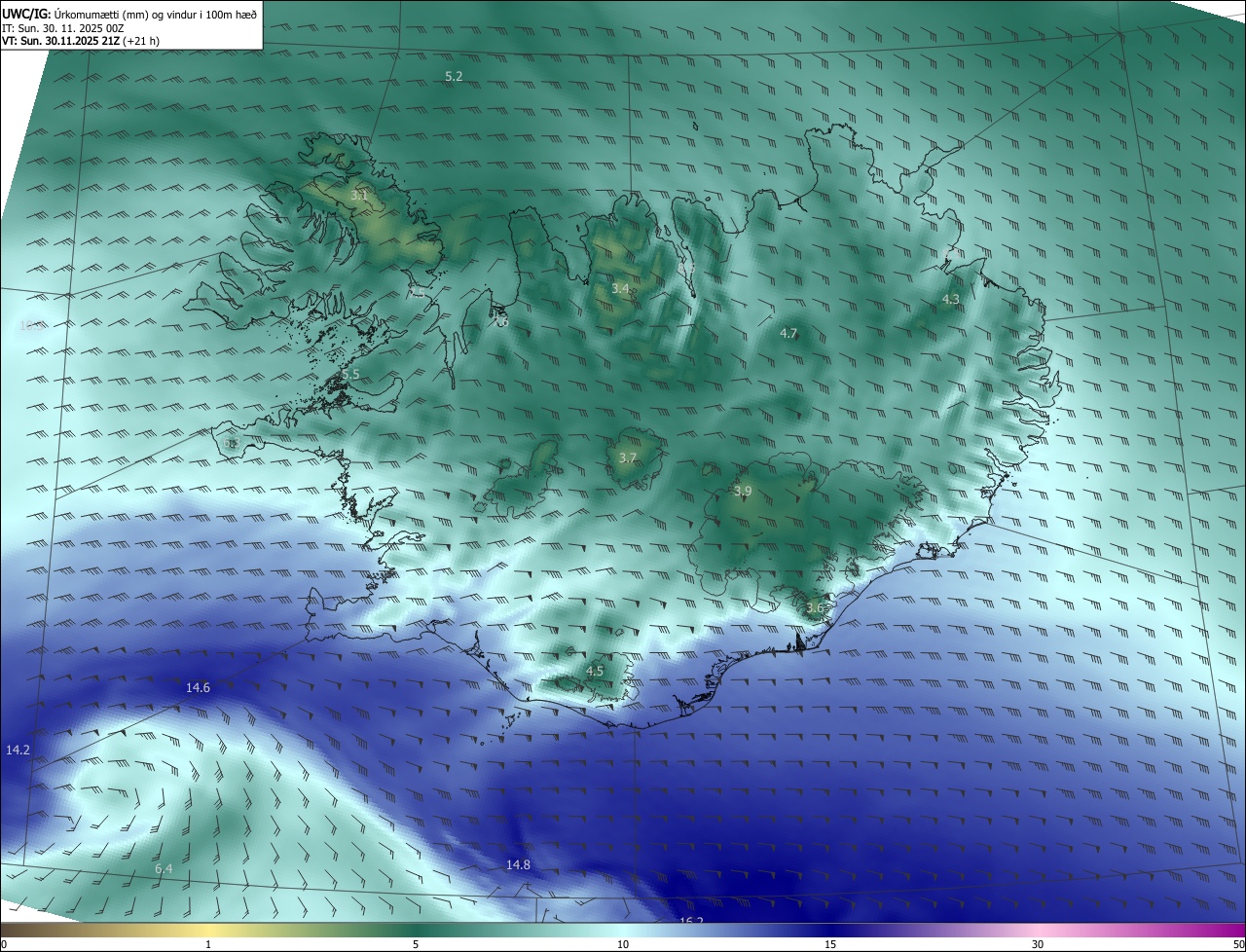Click the 3.7 value over the central glacier
Viewport: 1246px width, 952px height.
(628, 458)
